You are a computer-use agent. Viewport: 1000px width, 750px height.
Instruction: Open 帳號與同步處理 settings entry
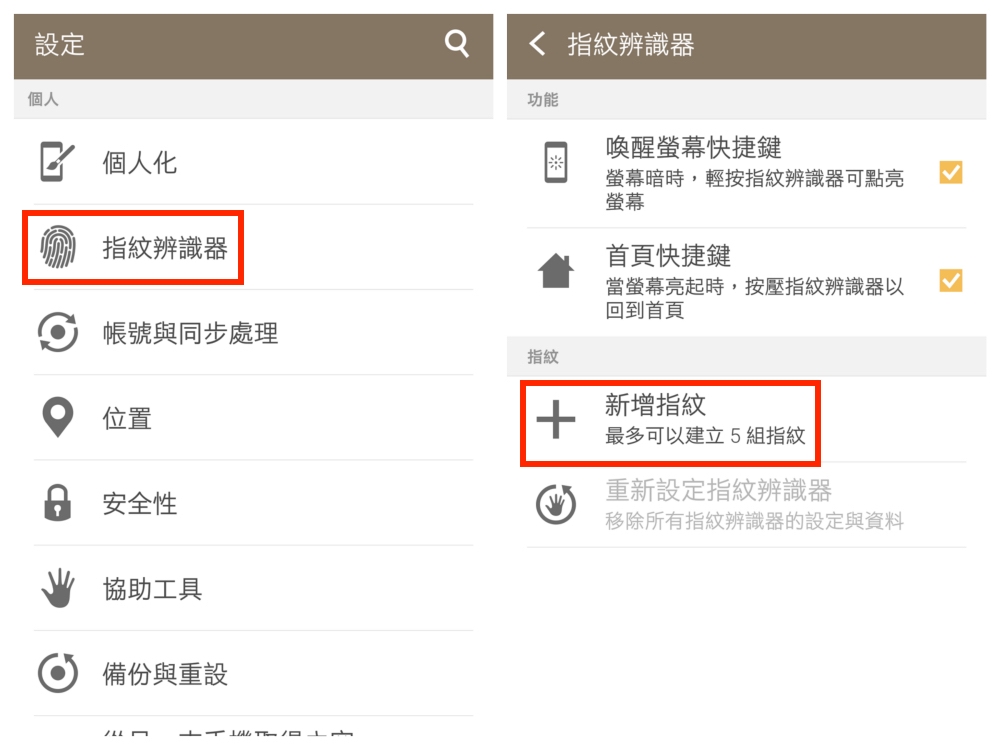(253, 332)
